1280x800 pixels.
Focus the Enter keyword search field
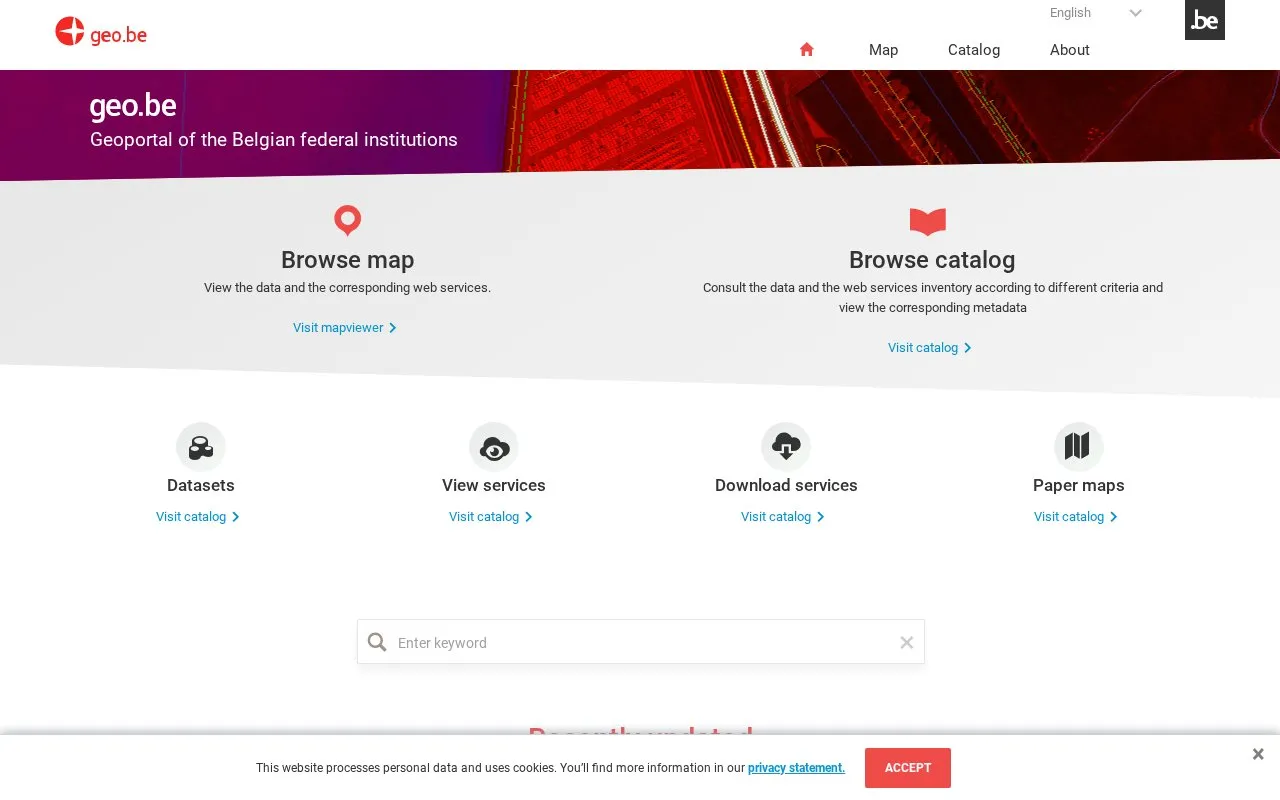pyautogui.click(x=641, y=642)
